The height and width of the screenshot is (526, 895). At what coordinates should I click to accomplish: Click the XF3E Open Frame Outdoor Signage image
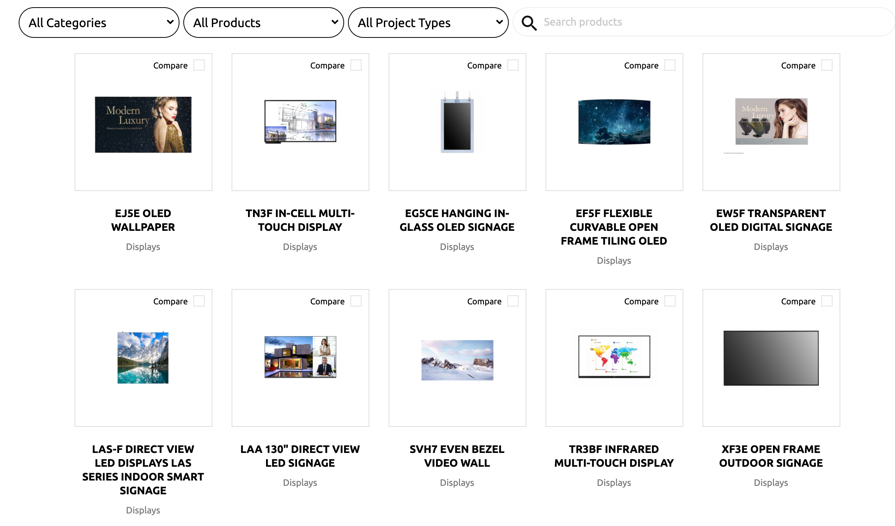coord(771,358)
